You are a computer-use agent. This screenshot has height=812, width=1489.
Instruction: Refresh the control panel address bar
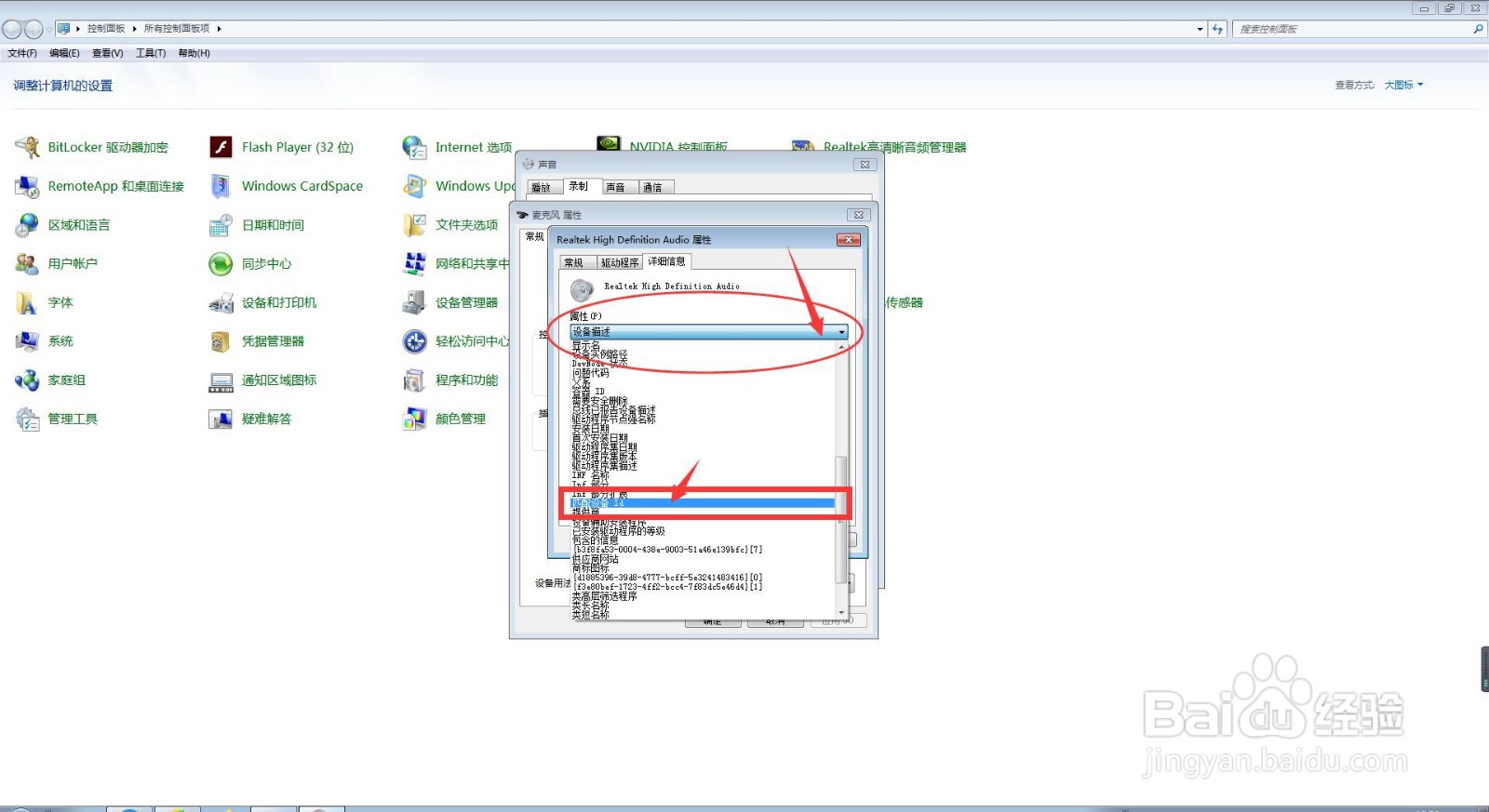tap(1217, 29)
